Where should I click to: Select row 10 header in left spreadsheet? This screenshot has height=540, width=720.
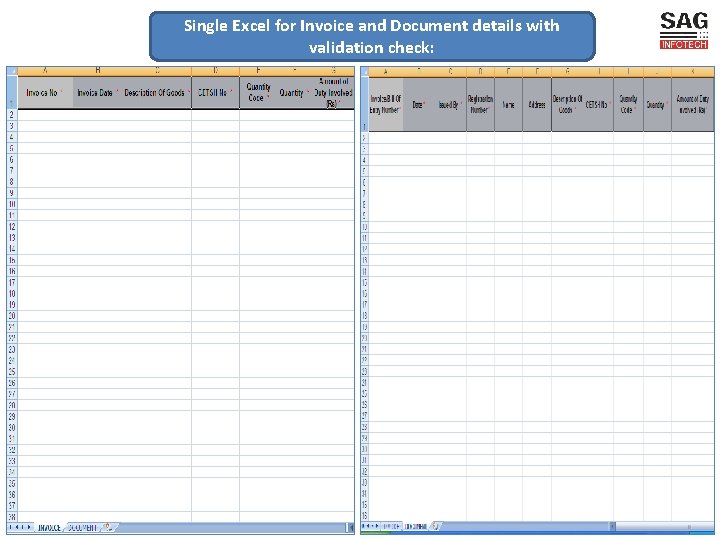(12, 204)
